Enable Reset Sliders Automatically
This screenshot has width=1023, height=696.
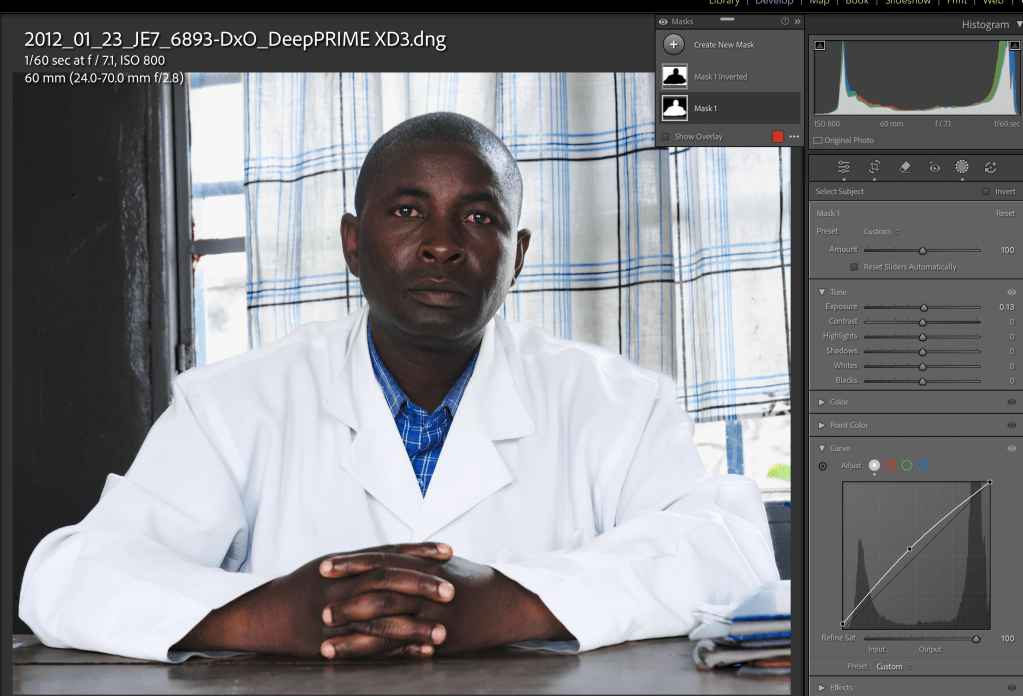(x=854, y=267)
